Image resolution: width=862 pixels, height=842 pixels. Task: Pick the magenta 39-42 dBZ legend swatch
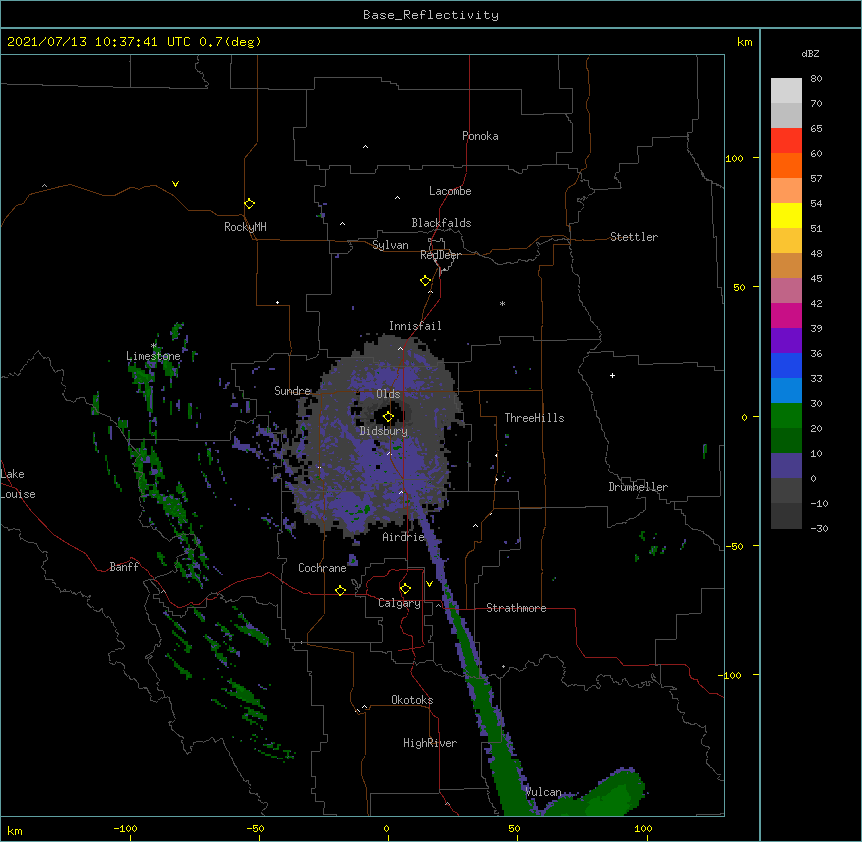(786, 315)
